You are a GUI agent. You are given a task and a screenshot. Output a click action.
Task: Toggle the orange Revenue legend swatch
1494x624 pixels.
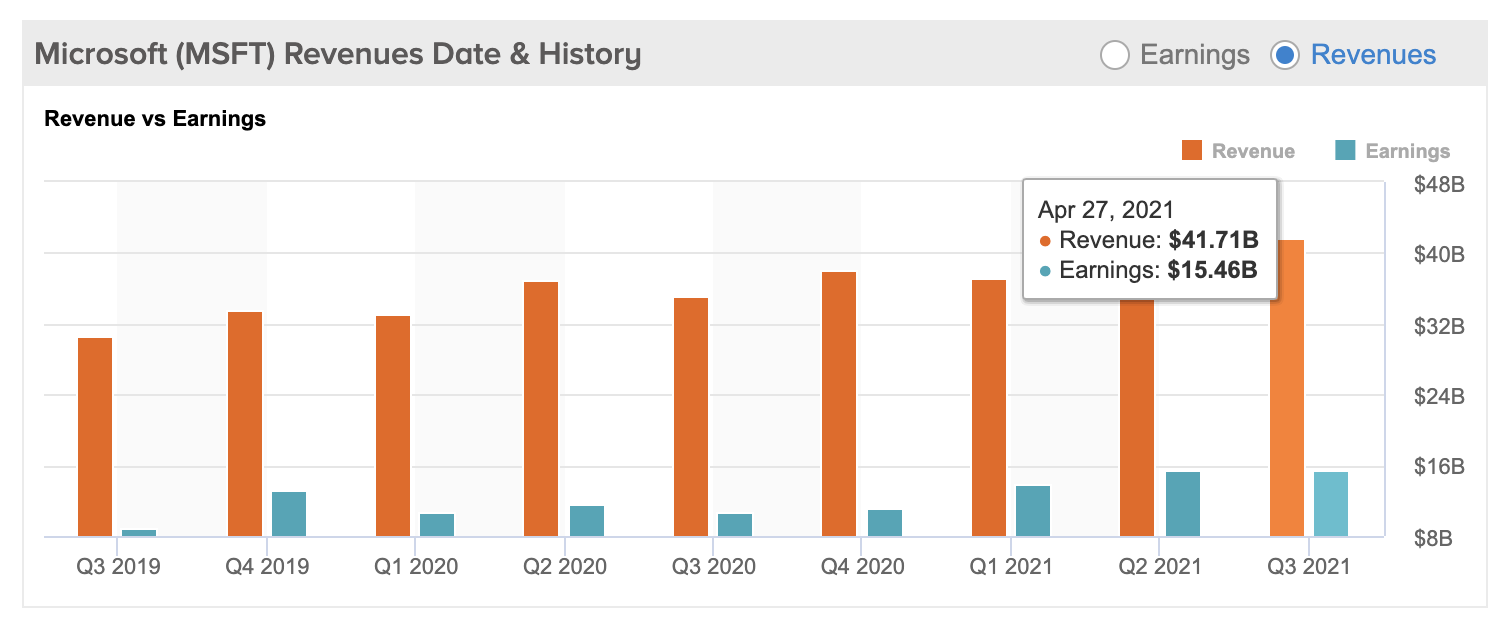1191,151
